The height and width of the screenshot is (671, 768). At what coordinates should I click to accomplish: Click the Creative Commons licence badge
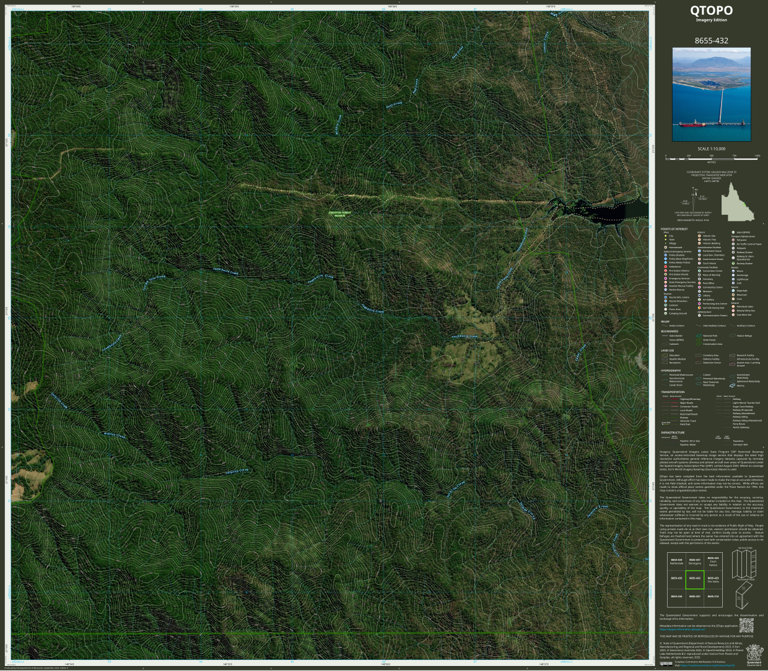[666, 663]
